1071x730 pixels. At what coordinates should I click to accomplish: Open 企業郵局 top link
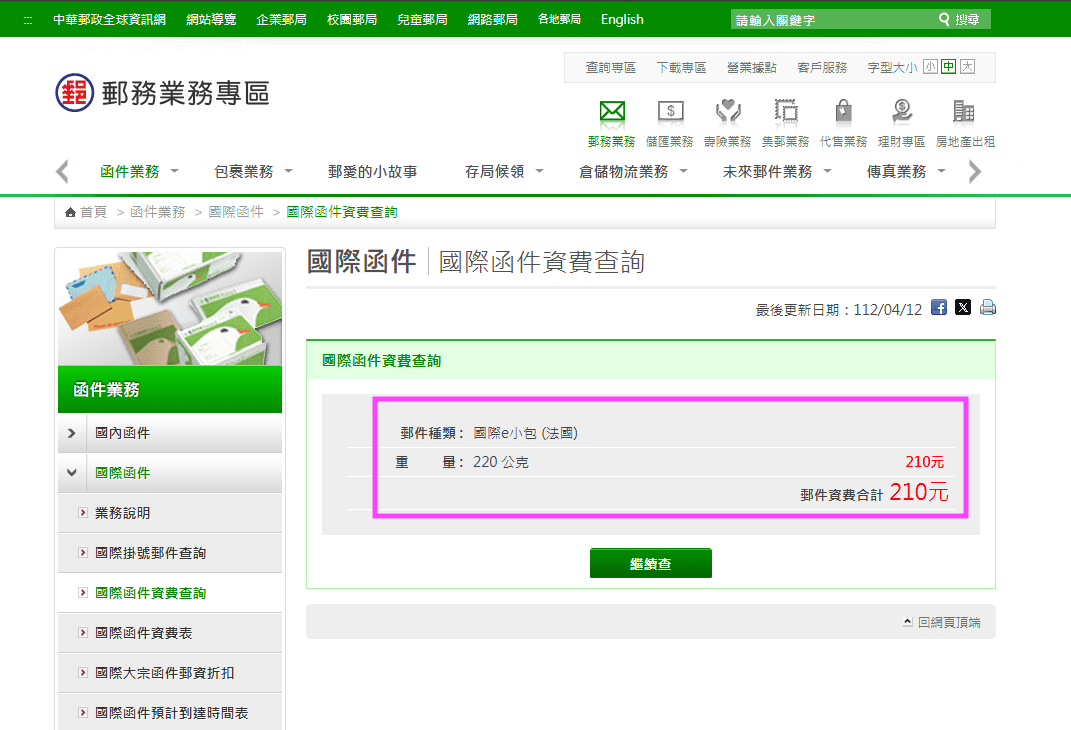coord(281,20)
